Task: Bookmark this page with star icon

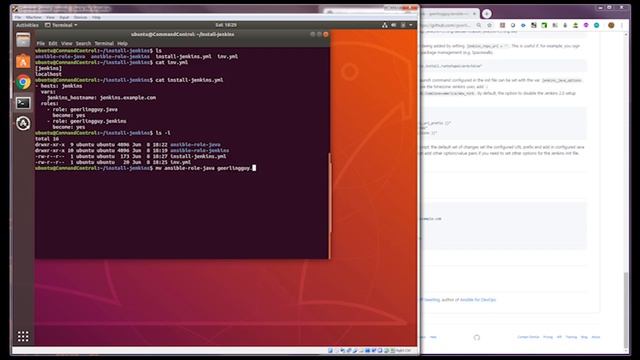Action: [489, 25]
